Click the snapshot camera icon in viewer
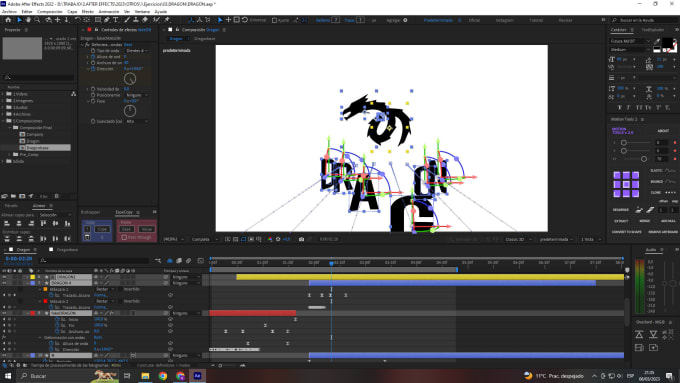Screen dimensions: 680x383 pyautogui.click(x=301, y=239)
